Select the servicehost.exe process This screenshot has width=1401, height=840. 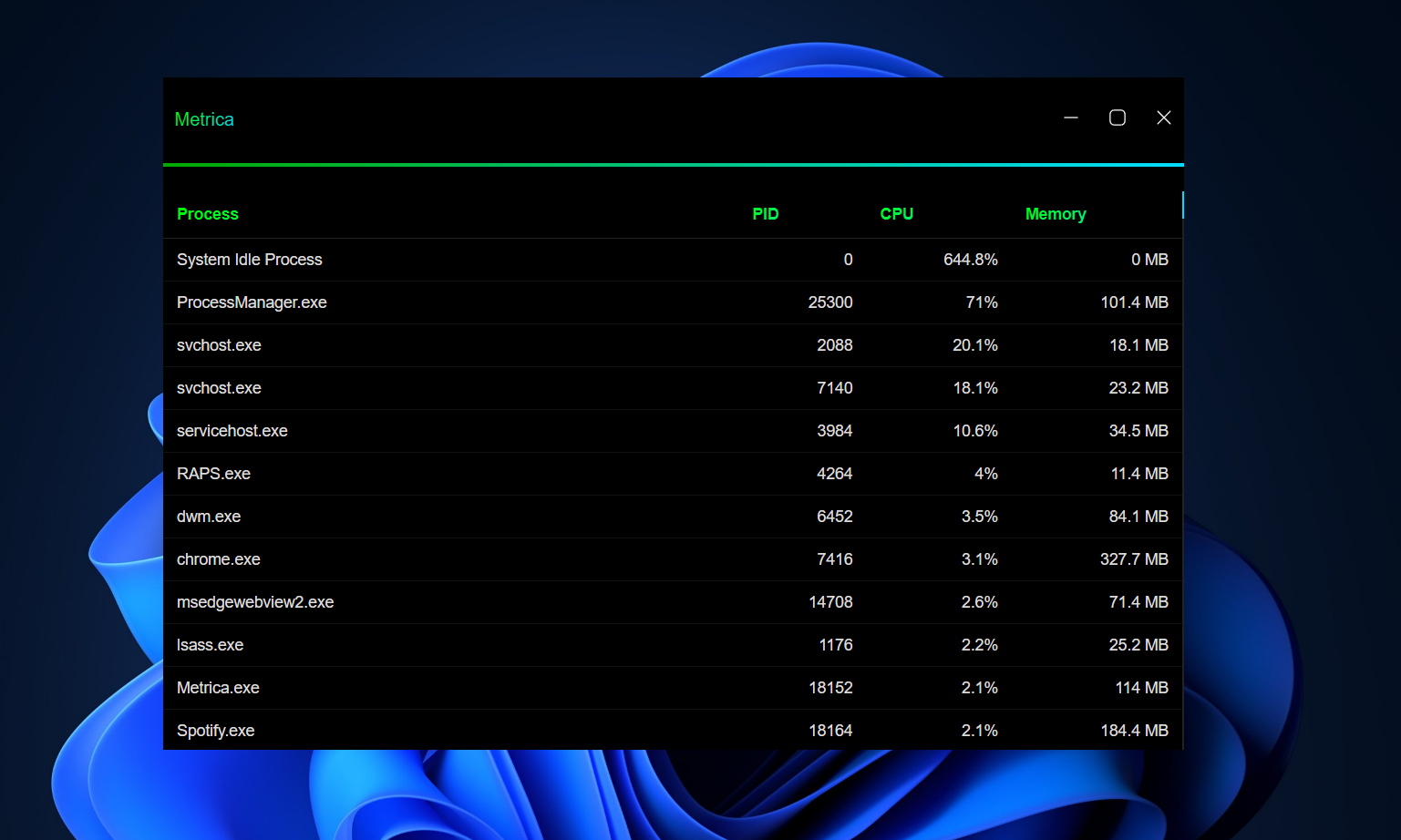547,431
